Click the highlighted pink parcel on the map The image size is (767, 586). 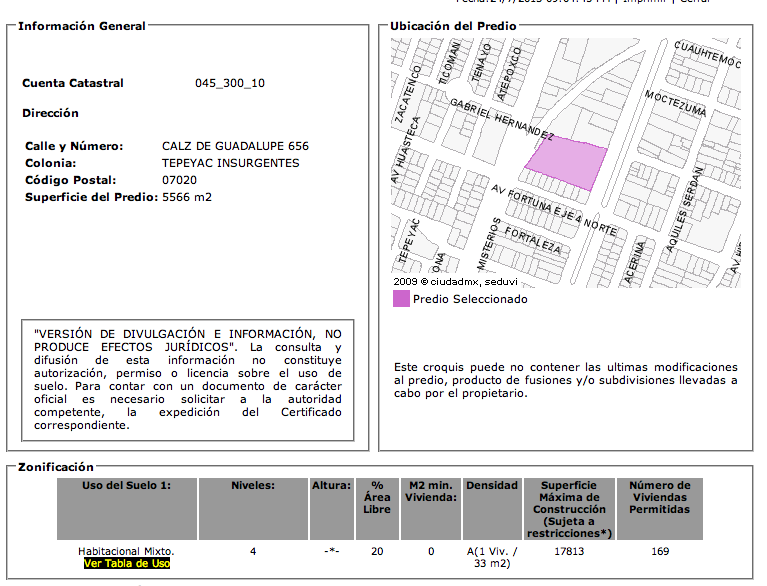coord(567,162)
